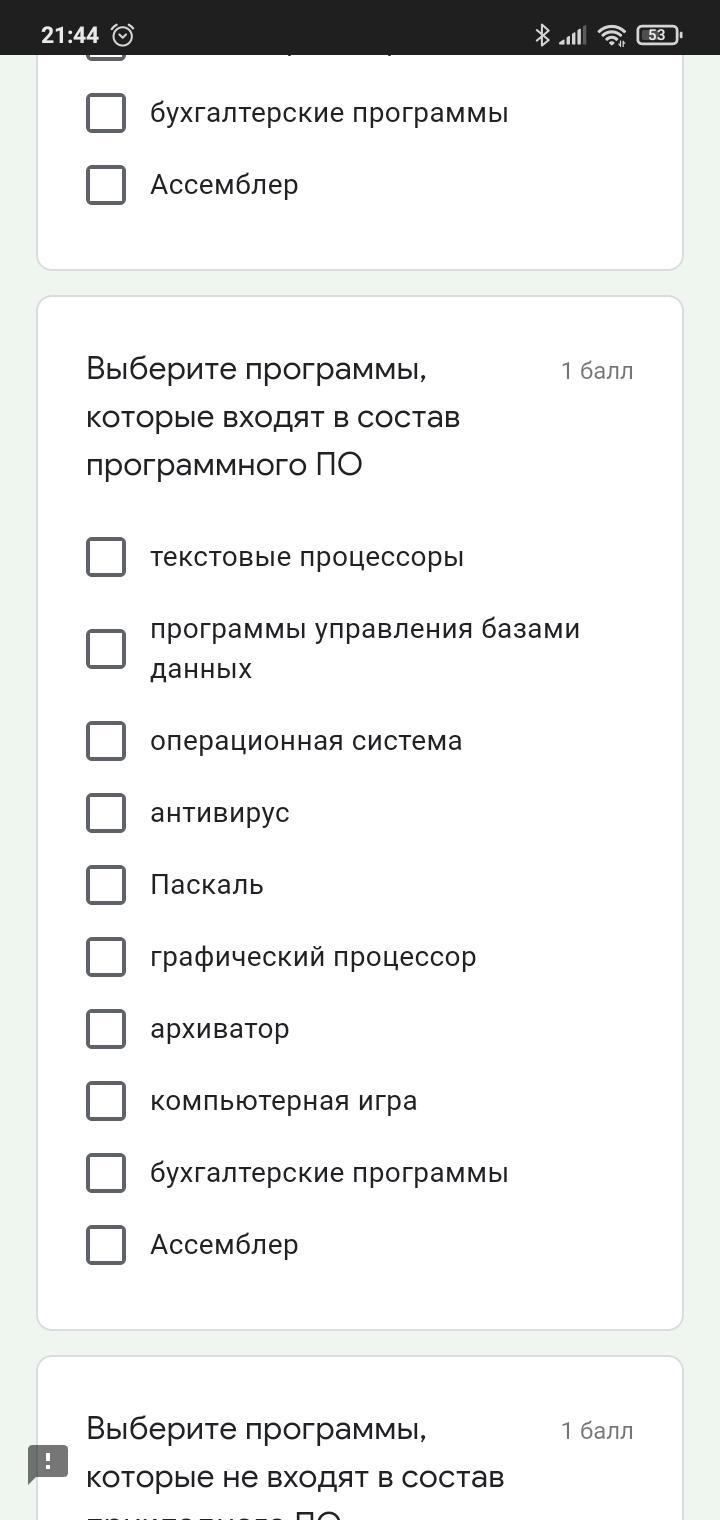
Task: Select the 'архиватор' checkbox
Action: click(106, 1029)
